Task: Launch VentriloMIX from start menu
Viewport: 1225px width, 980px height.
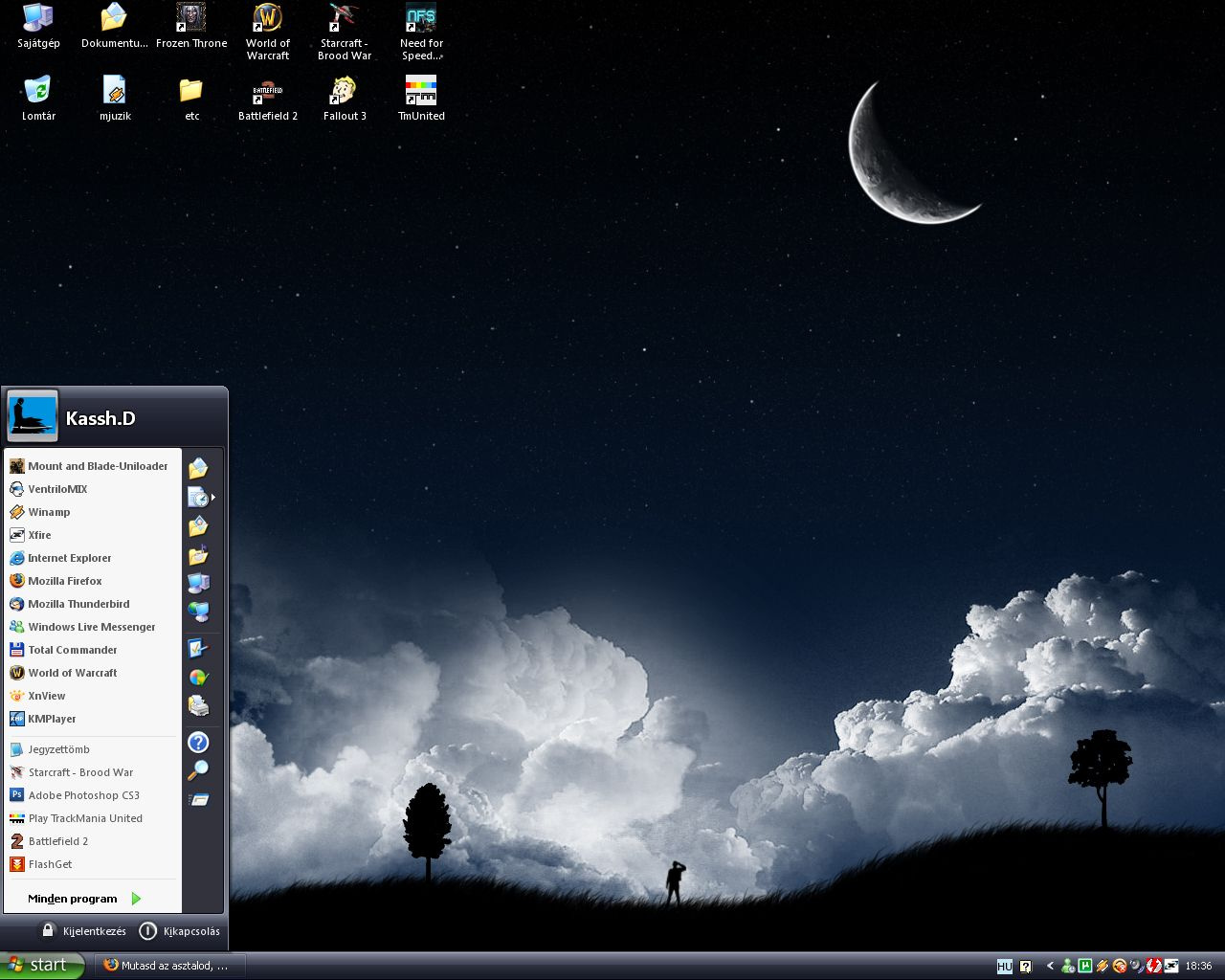Action: coord(92,489)
